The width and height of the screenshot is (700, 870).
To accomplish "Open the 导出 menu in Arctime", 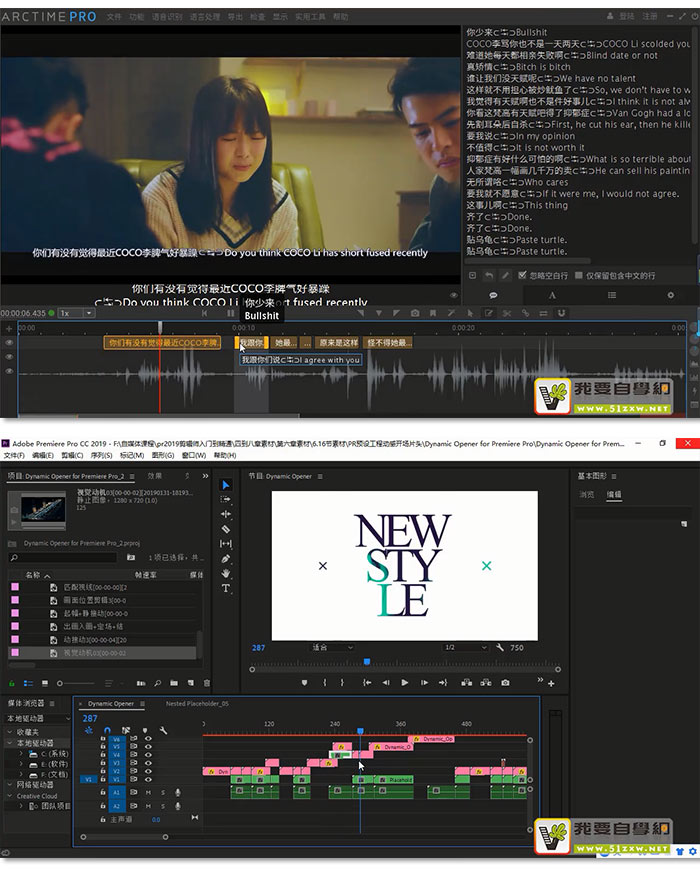I will [x=235, y=17].
